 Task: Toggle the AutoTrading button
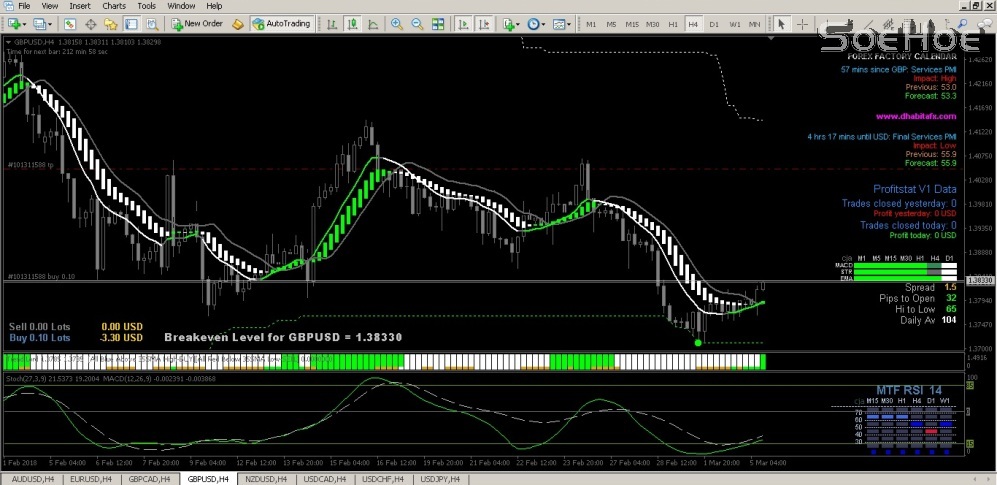tap(281, 23)
